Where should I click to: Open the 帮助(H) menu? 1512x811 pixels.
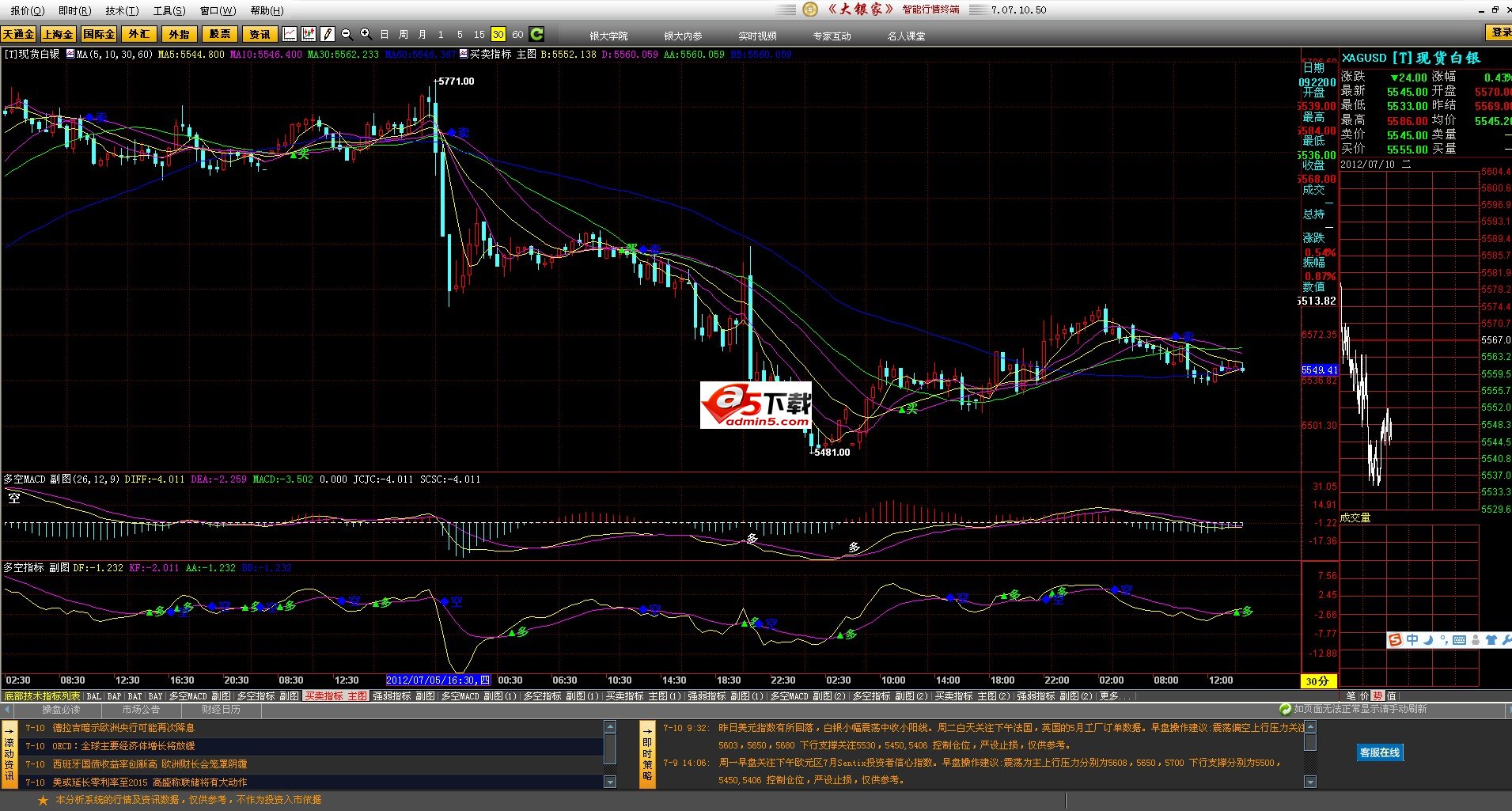[x=267, y=10]
